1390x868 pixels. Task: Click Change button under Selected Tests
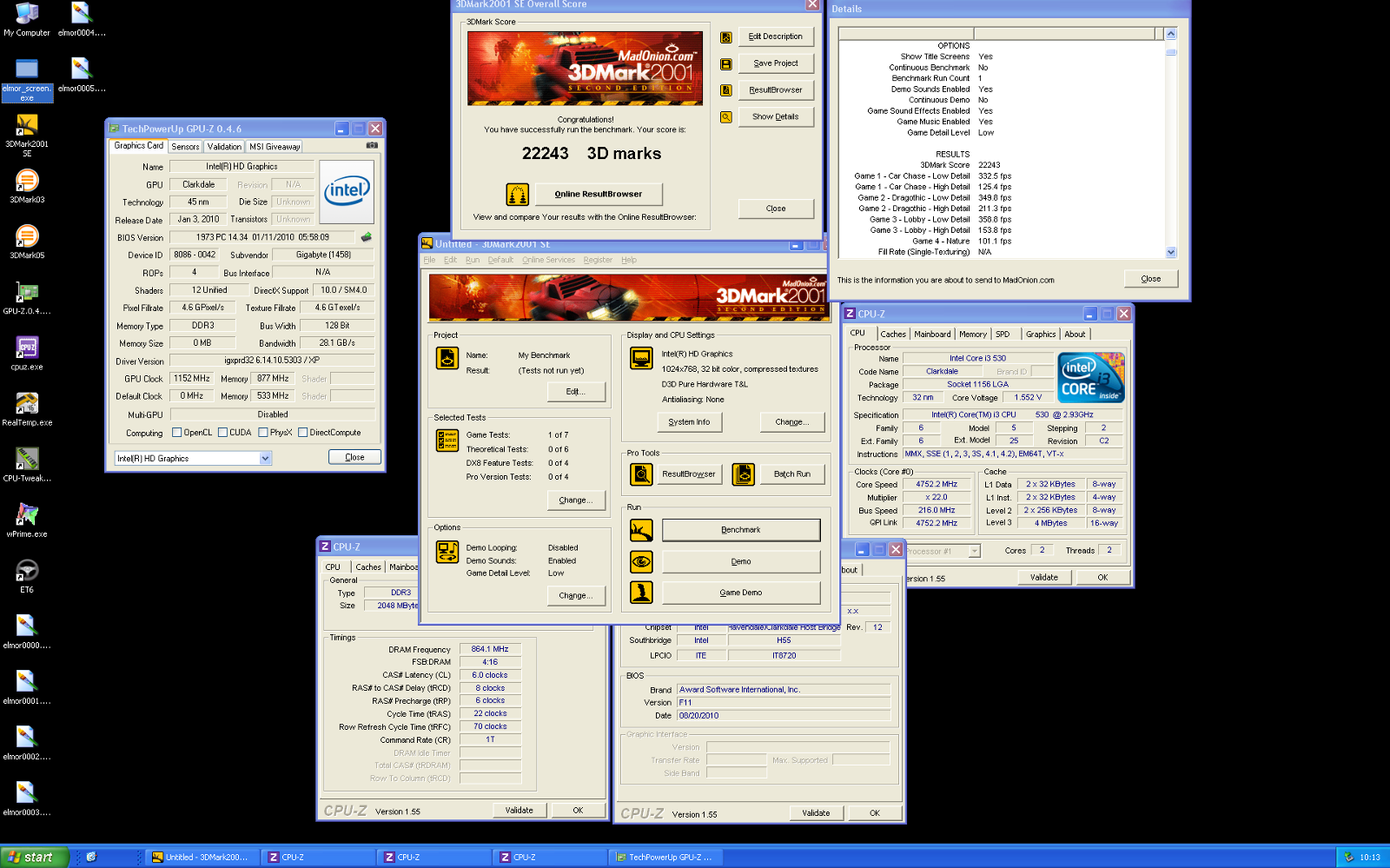(x=576, y=500)
